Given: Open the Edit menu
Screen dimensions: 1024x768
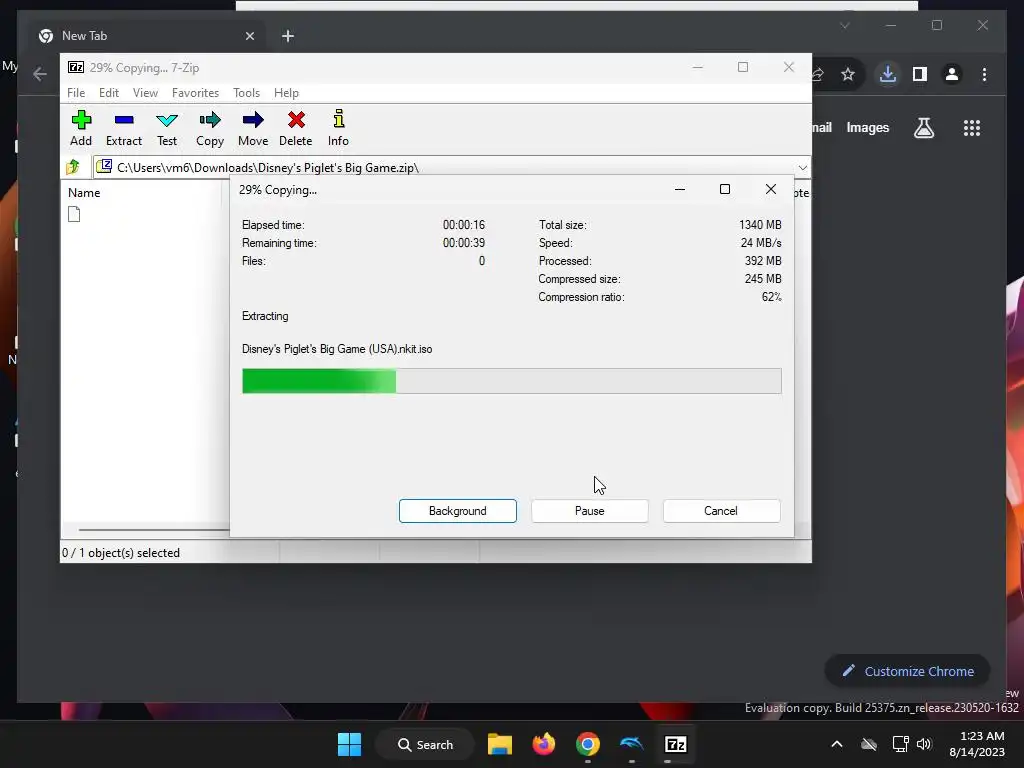Looking at the screenshot, I should pyautogui.click(x=108, y=93).
